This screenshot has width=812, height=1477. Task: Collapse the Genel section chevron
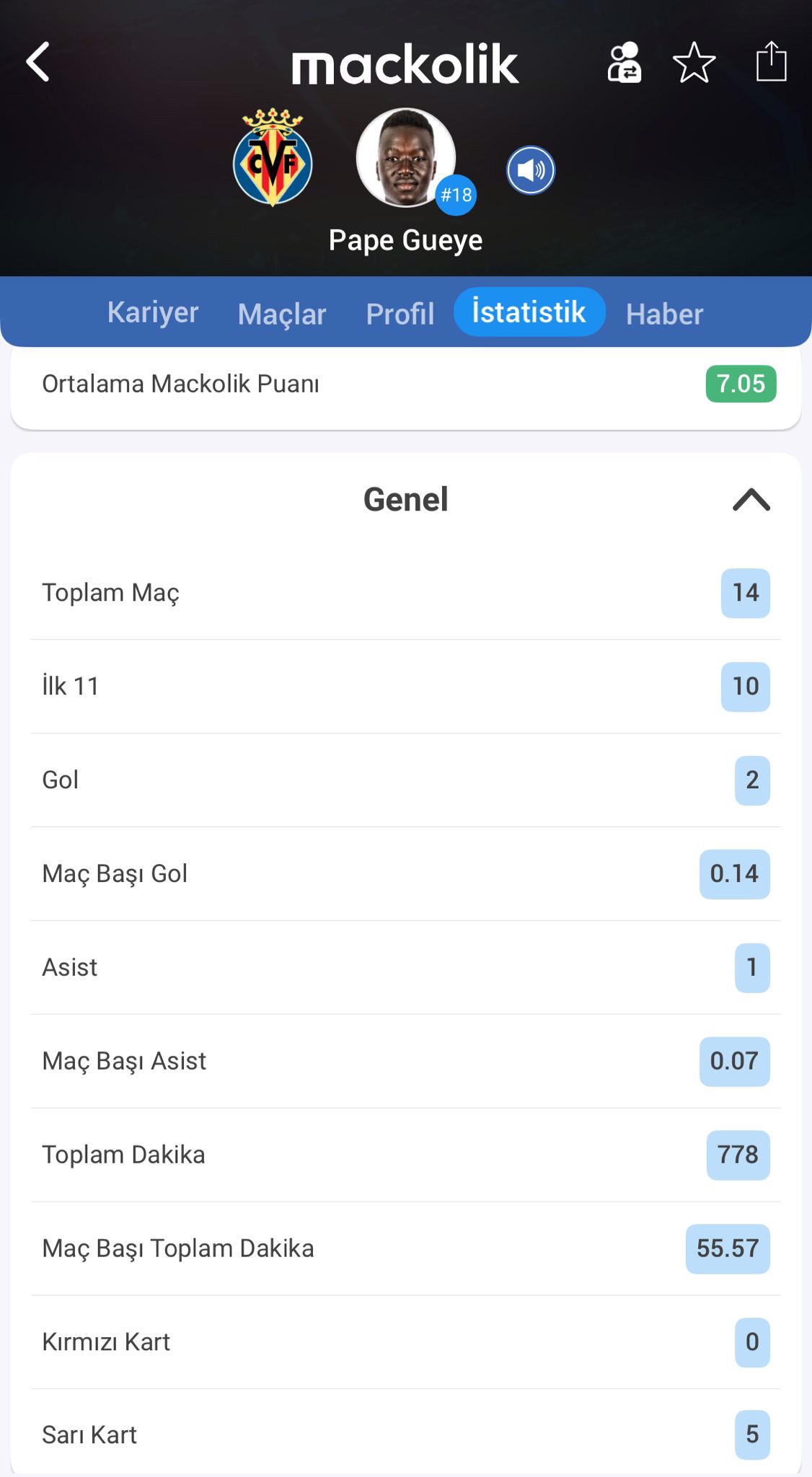(x=751, y=500)
